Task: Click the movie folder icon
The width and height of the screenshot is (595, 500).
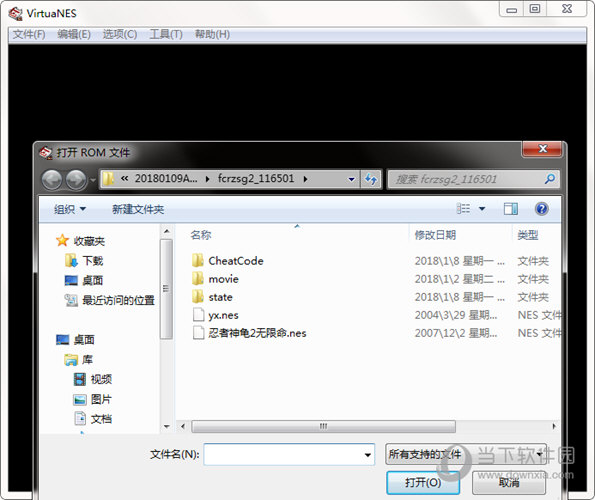Action: 198,279
